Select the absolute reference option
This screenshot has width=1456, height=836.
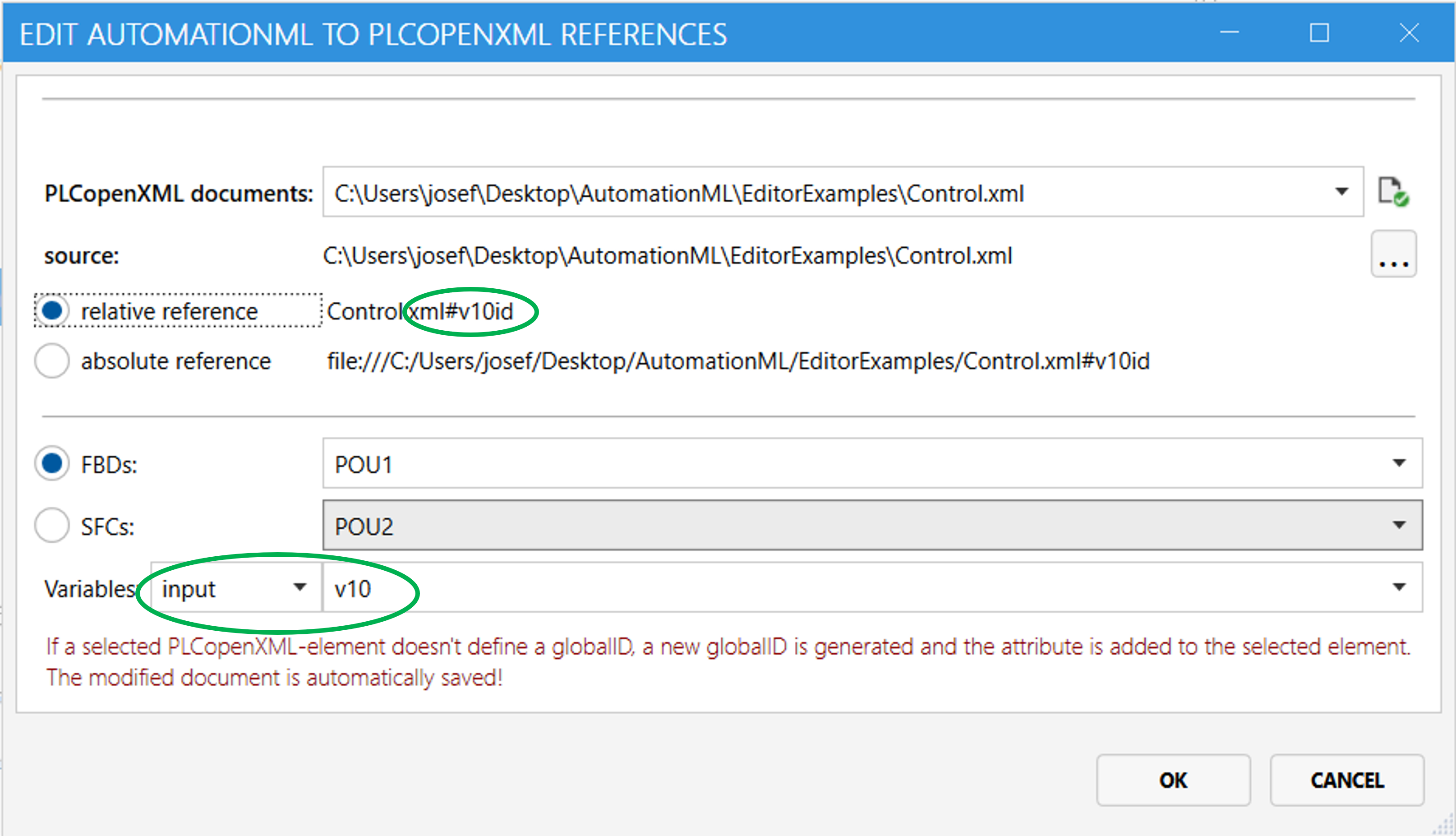tap(52, 360)
